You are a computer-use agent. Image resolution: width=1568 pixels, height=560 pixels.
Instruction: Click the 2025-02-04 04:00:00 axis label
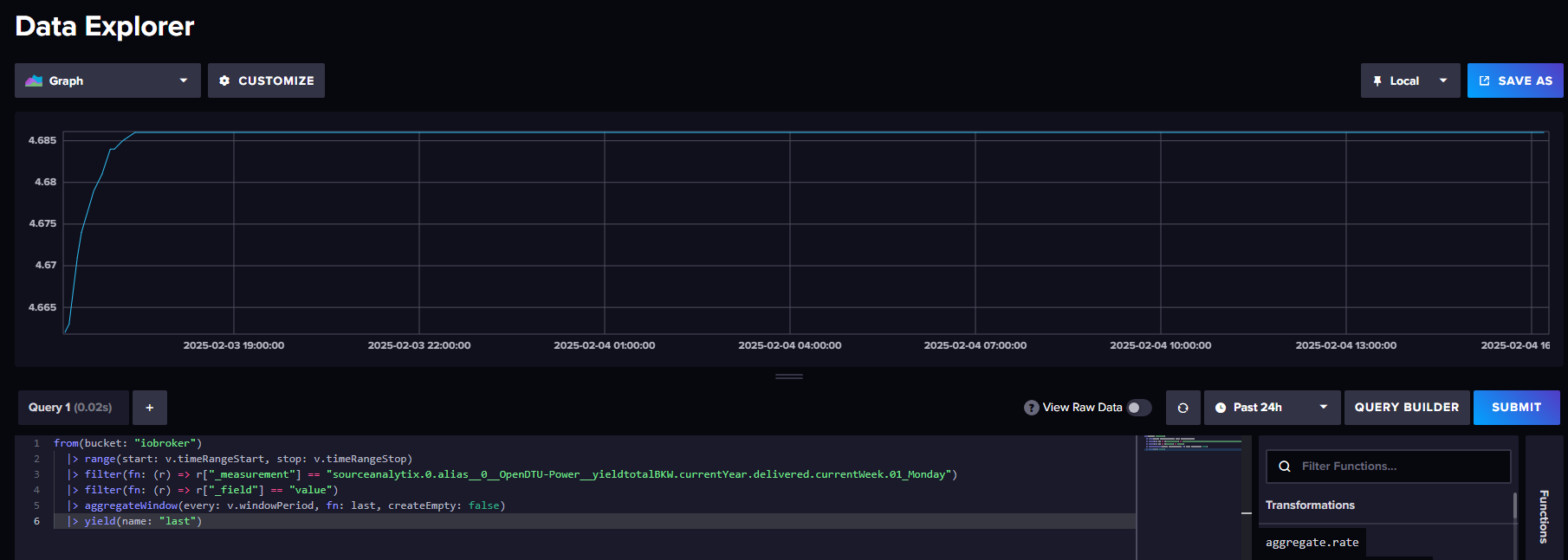(x=790, y=345)
